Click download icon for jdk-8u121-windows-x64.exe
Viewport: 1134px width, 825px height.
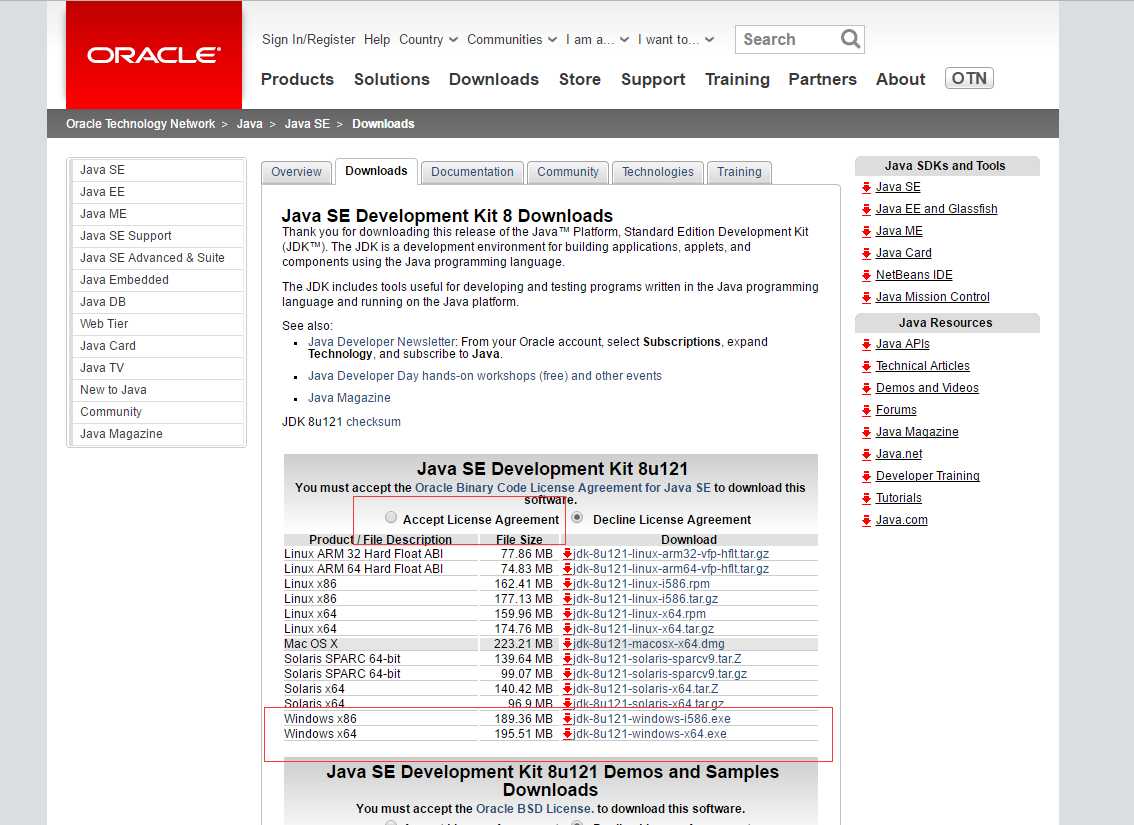[568, 734]
